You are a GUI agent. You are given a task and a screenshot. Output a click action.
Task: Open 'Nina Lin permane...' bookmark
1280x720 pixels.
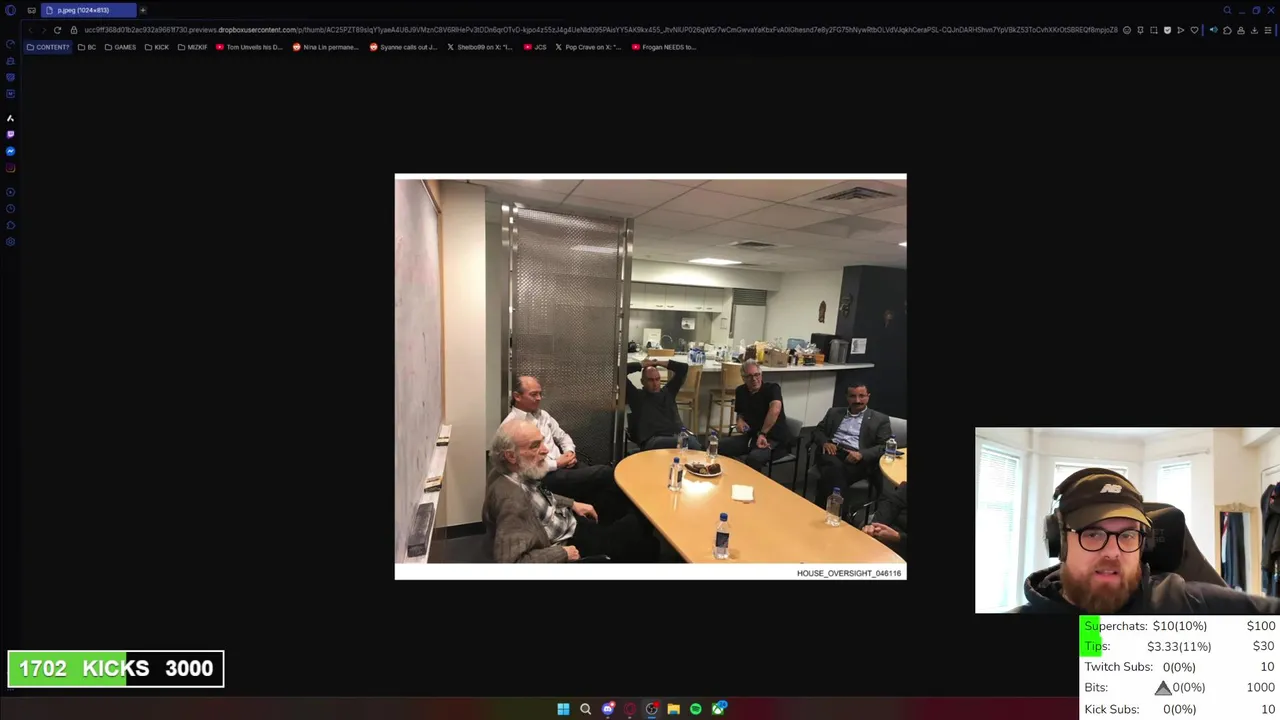[325, 47]
